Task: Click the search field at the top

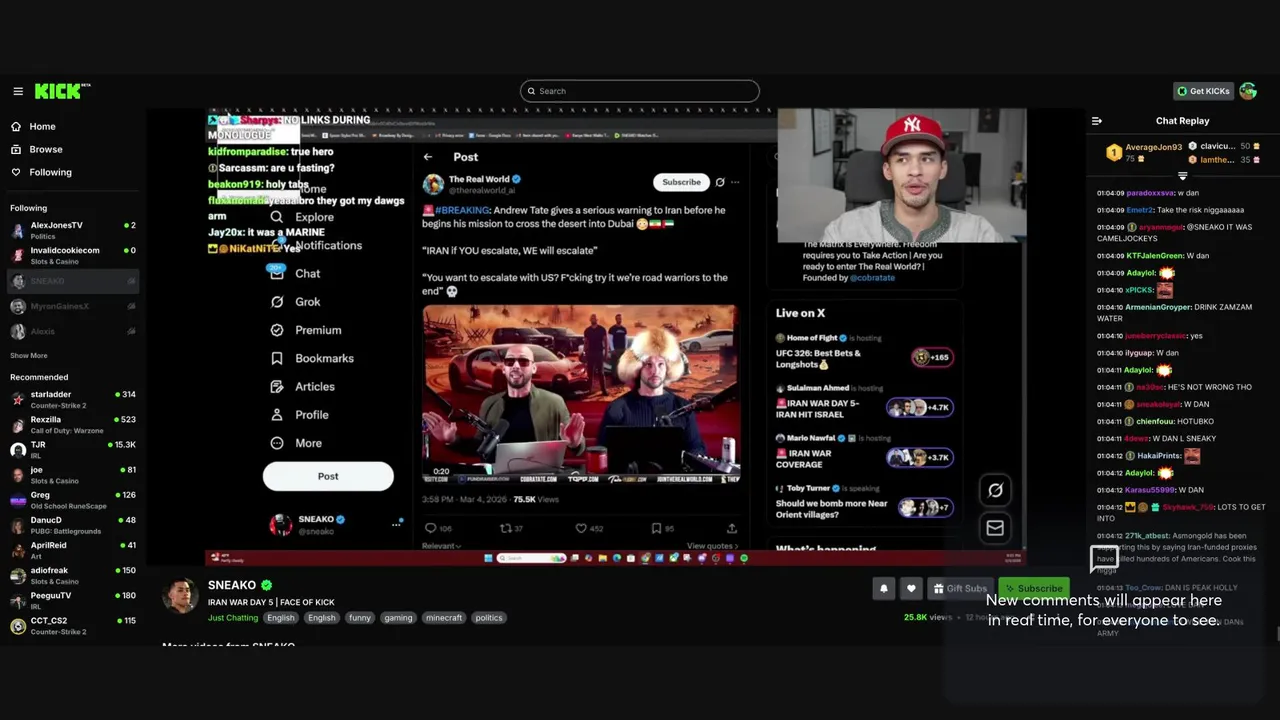Action: click(x=640, y=91)
